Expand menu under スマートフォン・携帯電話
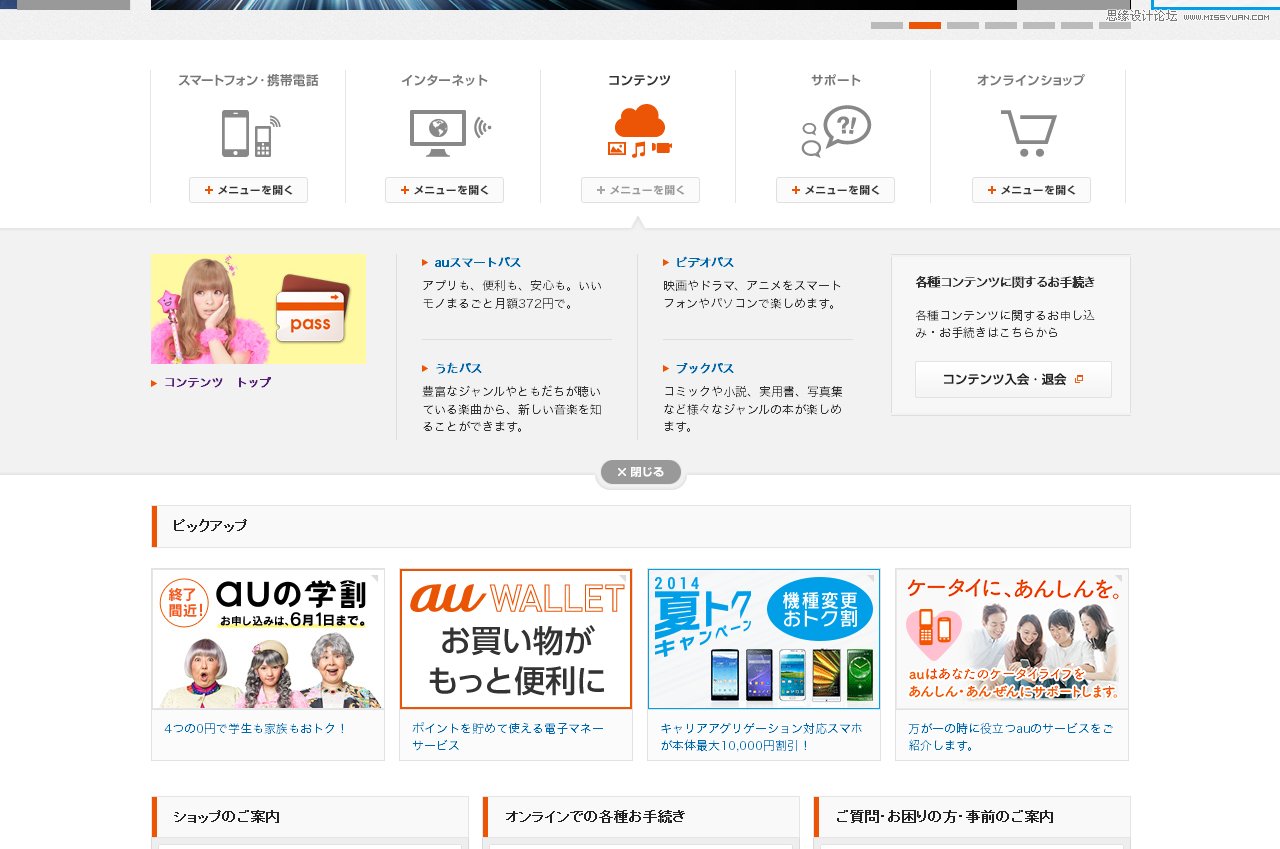This screenshot has height=849, width=1280. (x=248, y=190)
